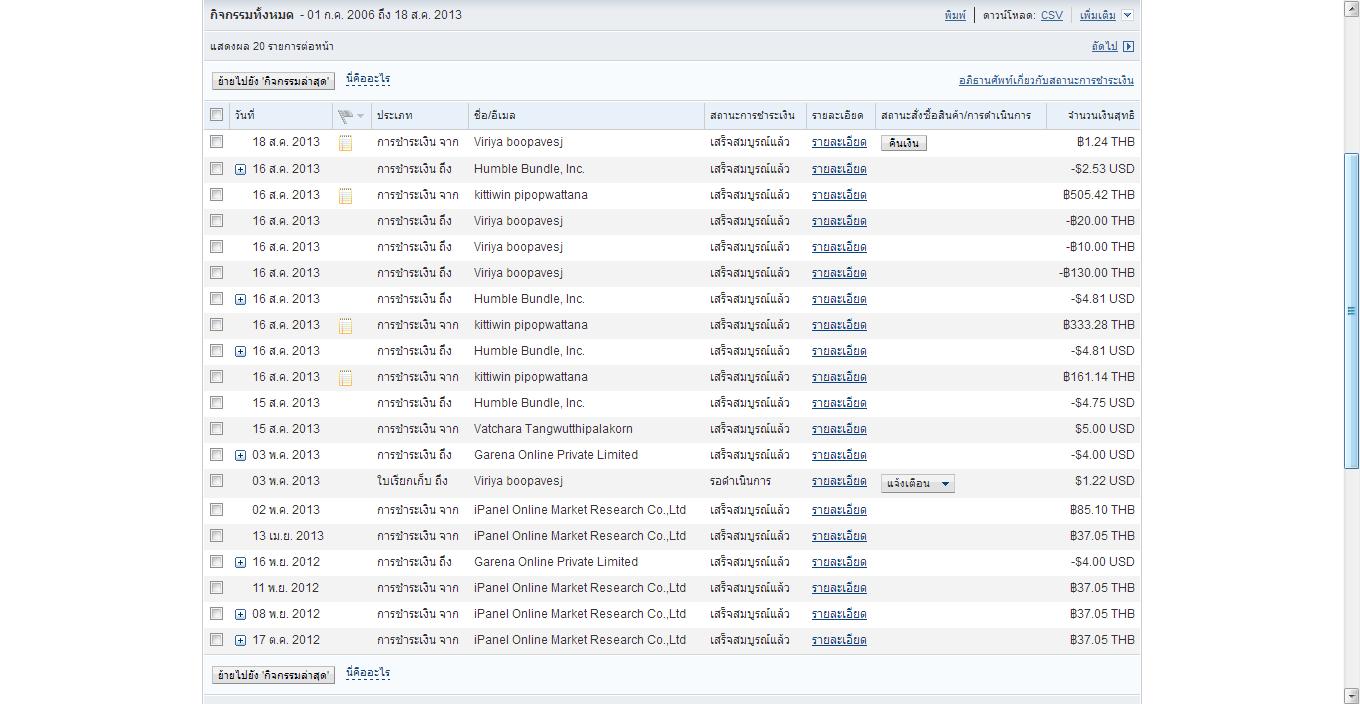
Task: Click the สถานะการชำระเงิน column header
Action: (x=752, y=115)
